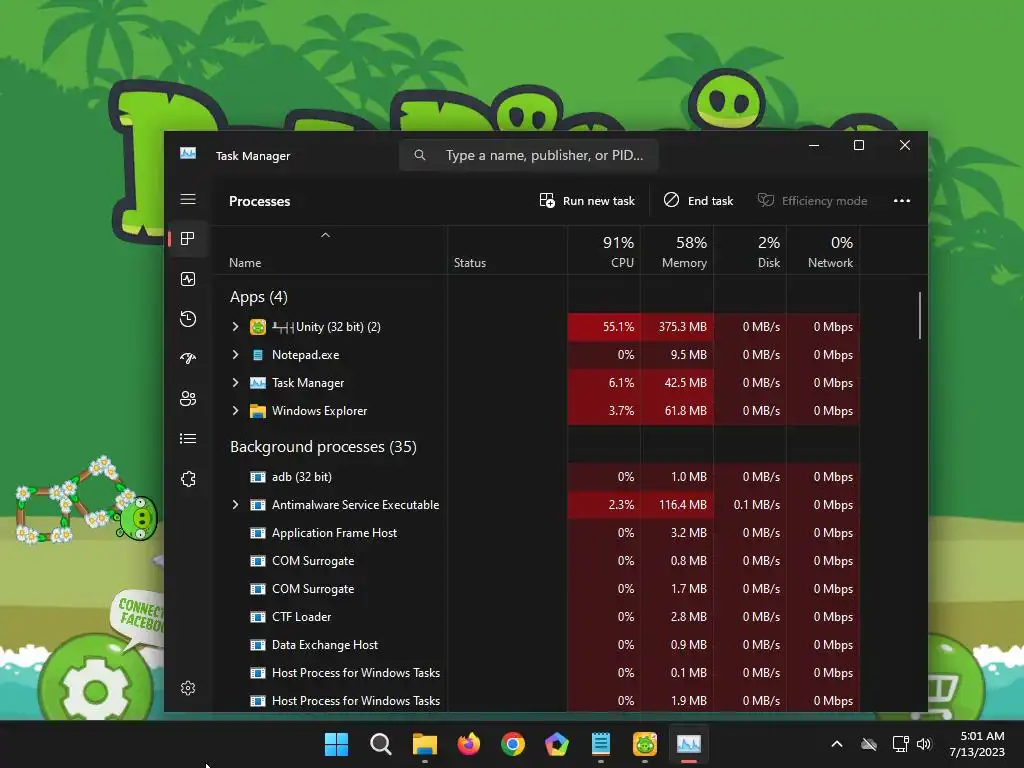This screenshot has height=768, width=1024.
Task: Show hidden system tray icons
Action: (837, 744)
